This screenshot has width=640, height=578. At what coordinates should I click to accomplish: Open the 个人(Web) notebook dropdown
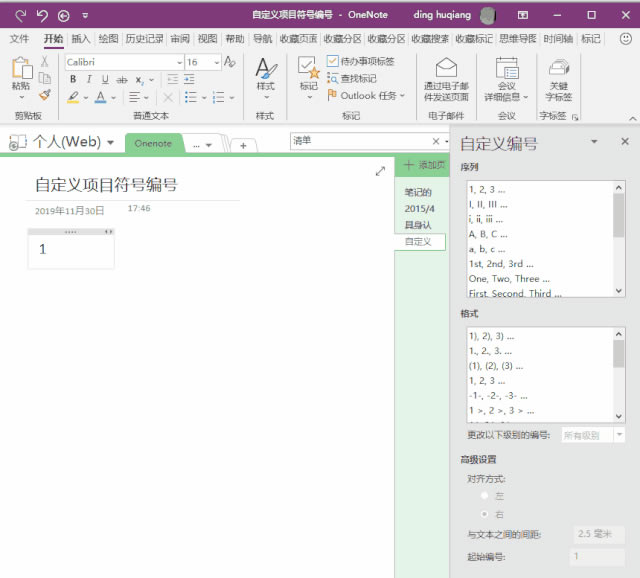110,142
